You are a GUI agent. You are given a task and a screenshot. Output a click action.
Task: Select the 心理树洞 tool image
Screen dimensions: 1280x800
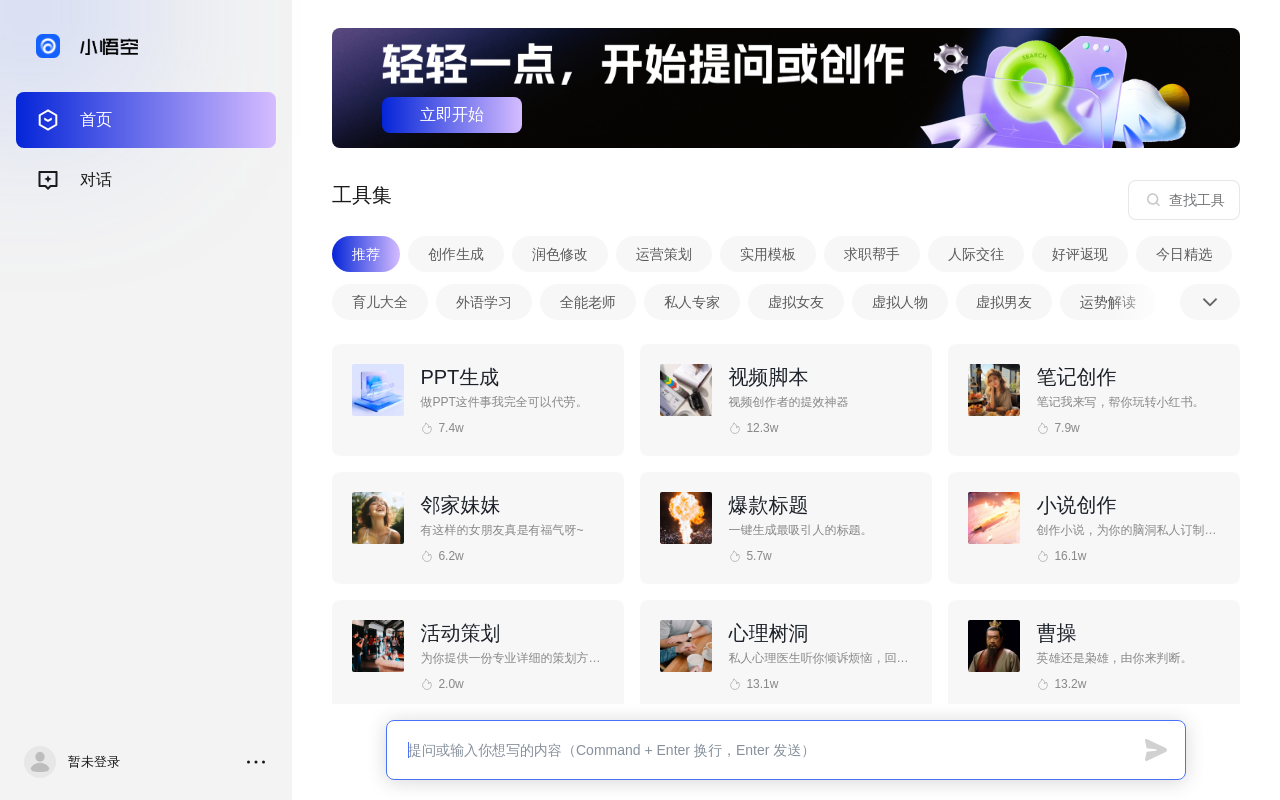click(x=686, y=646)
